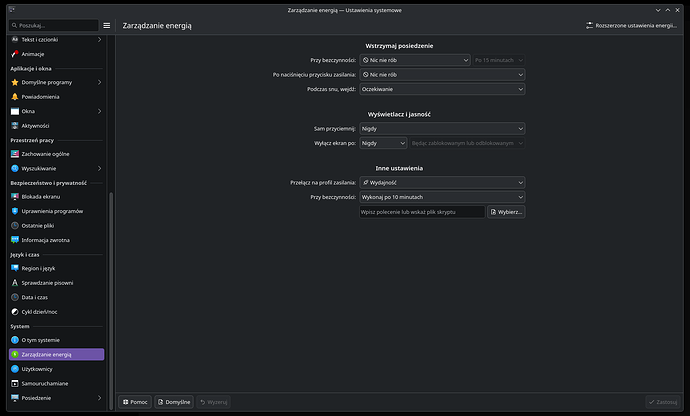690x416 pixels.
Task: Open Podczas snu, wejdź dropdown
Action: point(441,89)
